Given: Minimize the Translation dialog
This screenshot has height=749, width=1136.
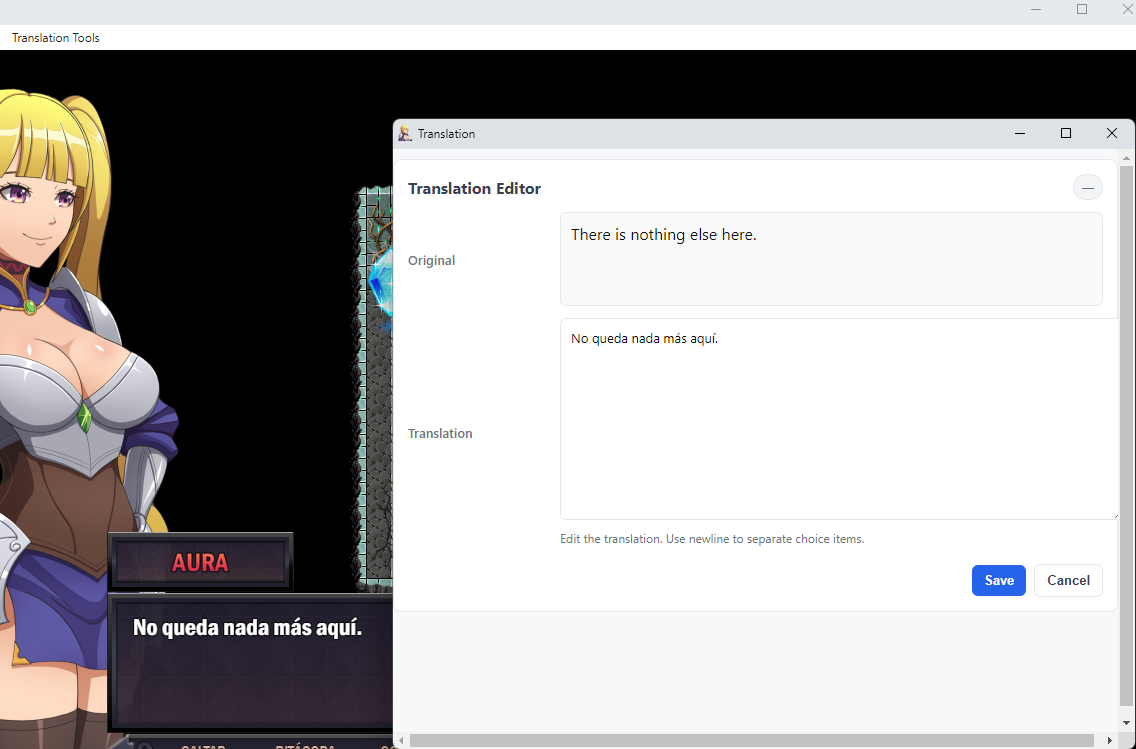Looking at the screenshot, I should (x=1020, y=133).
